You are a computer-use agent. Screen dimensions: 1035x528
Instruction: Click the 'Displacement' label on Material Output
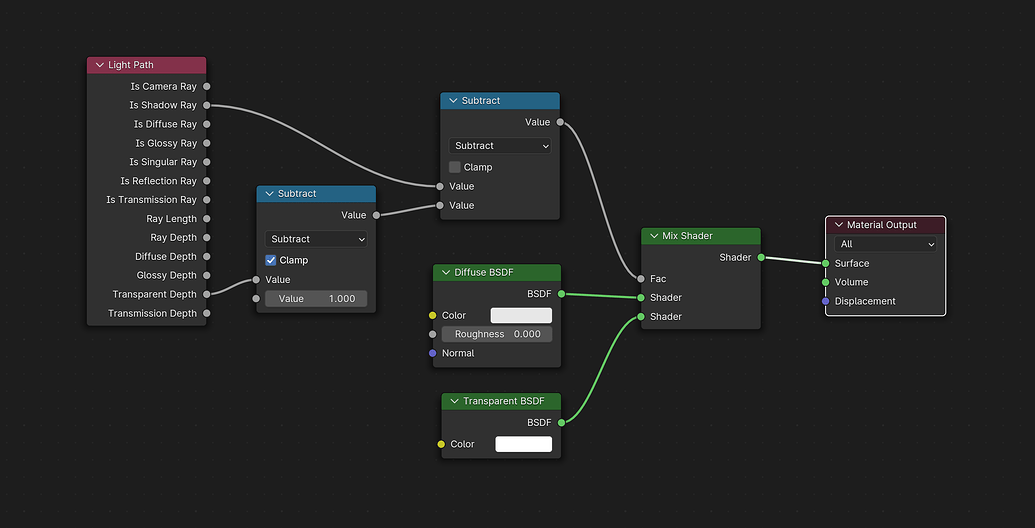865,301
